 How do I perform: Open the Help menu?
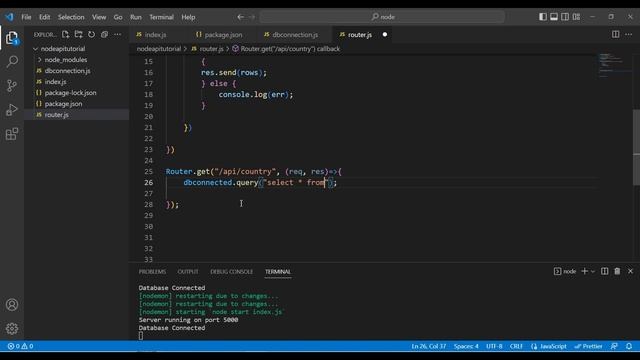point(188,17)
